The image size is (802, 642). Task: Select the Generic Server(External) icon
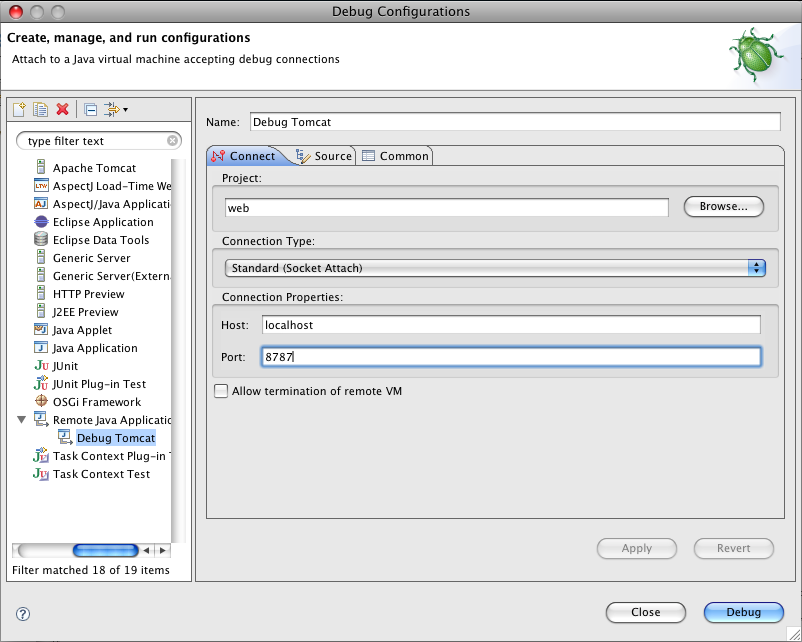coord(41,275)
